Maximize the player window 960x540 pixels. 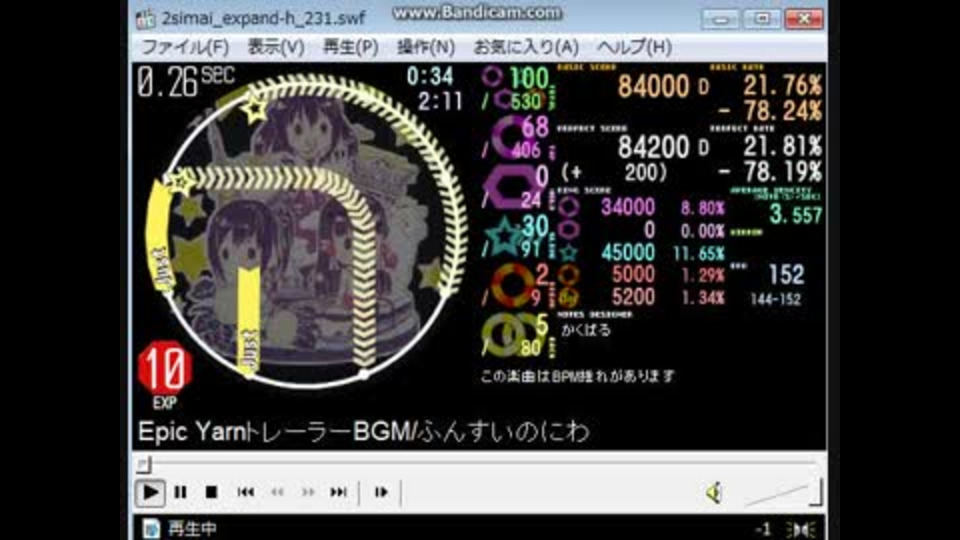point(762,19)
